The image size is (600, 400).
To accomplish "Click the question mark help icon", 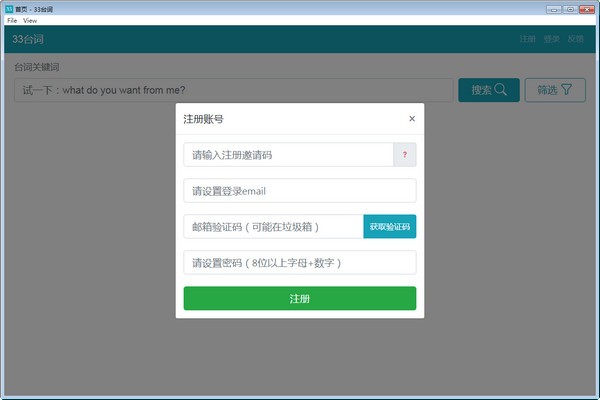I will pyautogui.click(x=405, y=155).
